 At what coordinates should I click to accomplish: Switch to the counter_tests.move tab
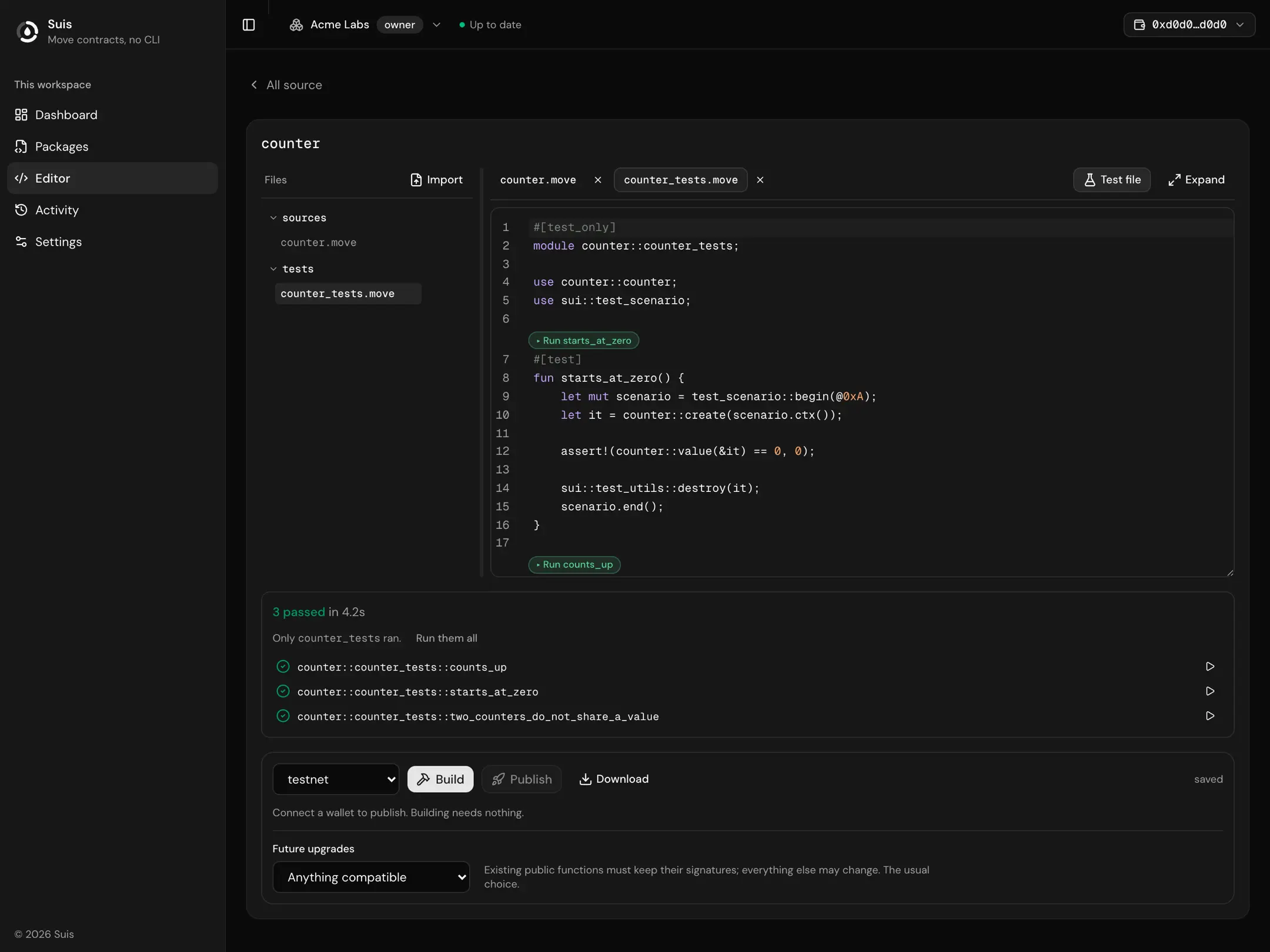coord(680,180)
